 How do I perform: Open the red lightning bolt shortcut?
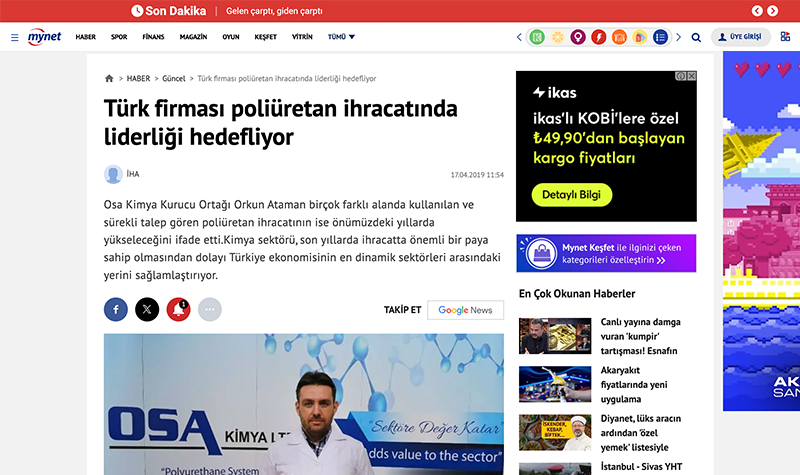click(x=599, y=37)
